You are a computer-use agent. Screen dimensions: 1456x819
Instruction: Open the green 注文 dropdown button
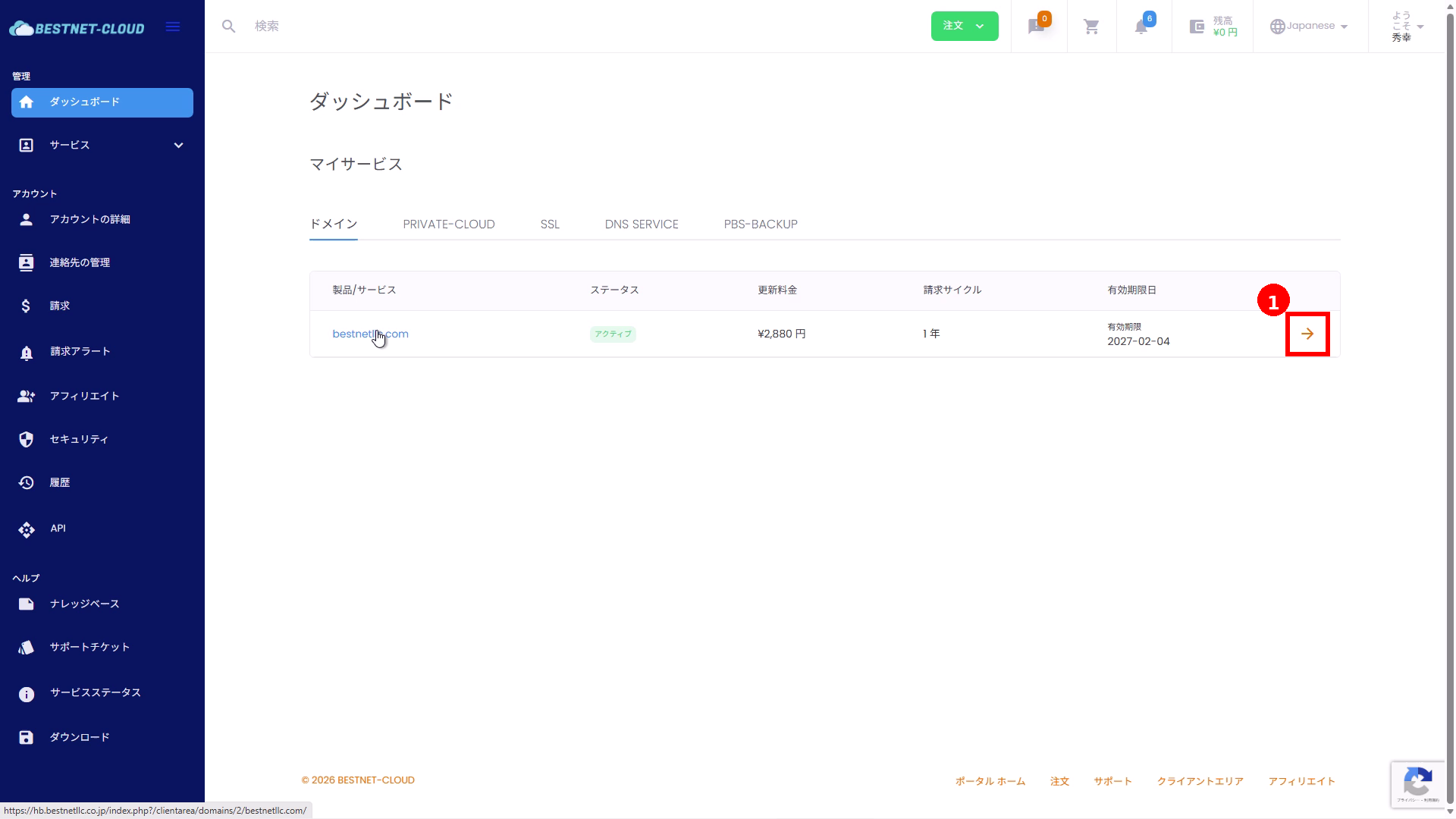964,27
